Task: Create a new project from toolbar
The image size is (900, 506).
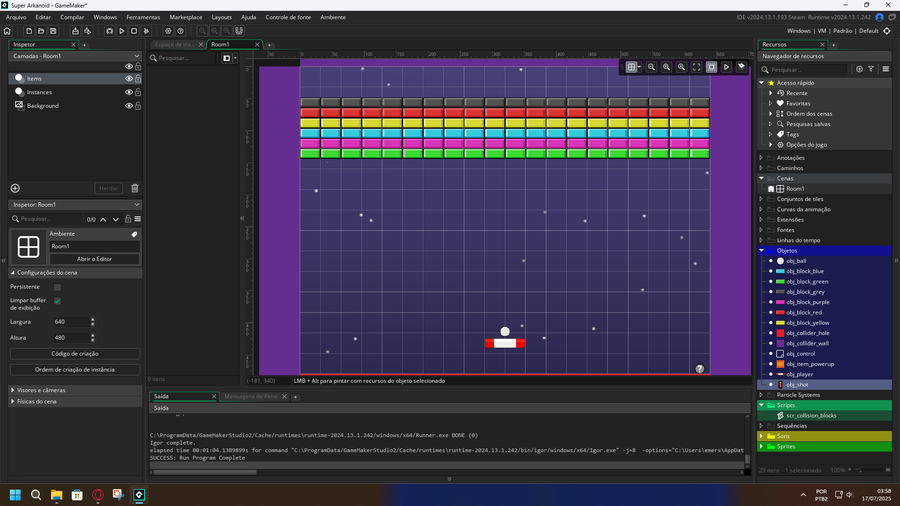Action: (x=29, y=31)
